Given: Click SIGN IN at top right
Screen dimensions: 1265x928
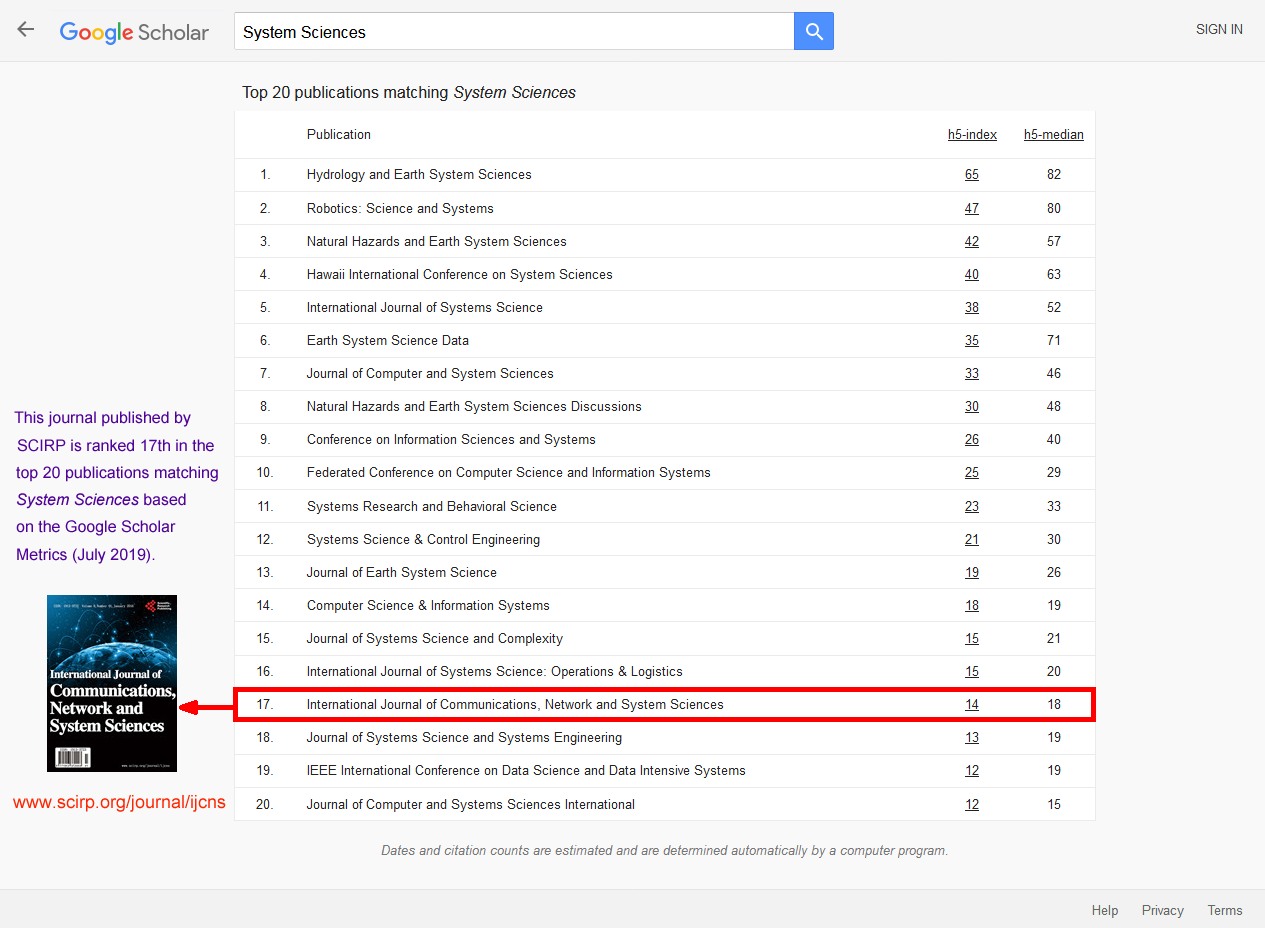Looking at the screenshot, I should click(1219, 30).
